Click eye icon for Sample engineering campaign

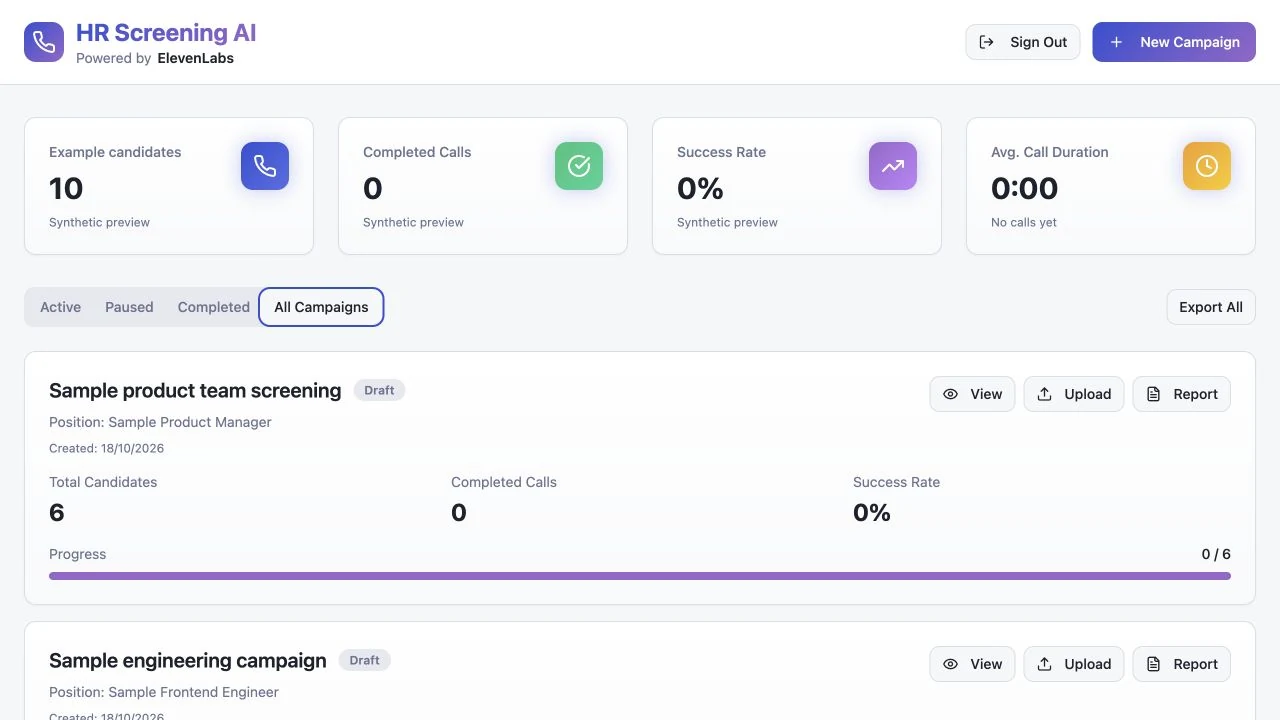(951, 664)
